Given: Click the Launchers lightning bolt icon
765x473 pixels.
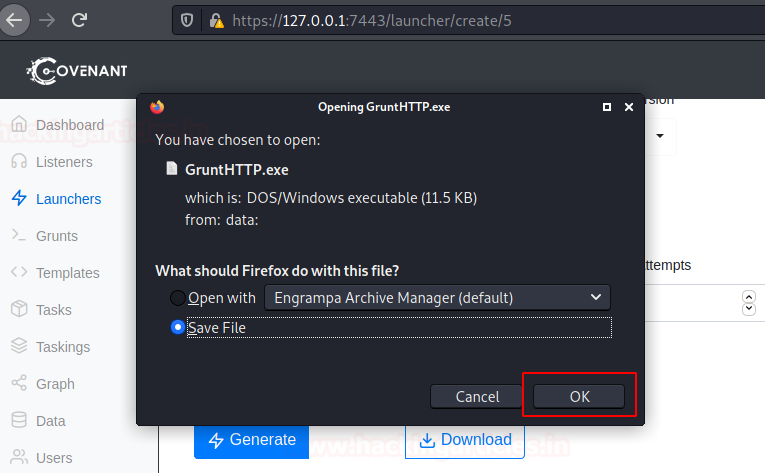Looking at the screenshot, I should (19, 198).
